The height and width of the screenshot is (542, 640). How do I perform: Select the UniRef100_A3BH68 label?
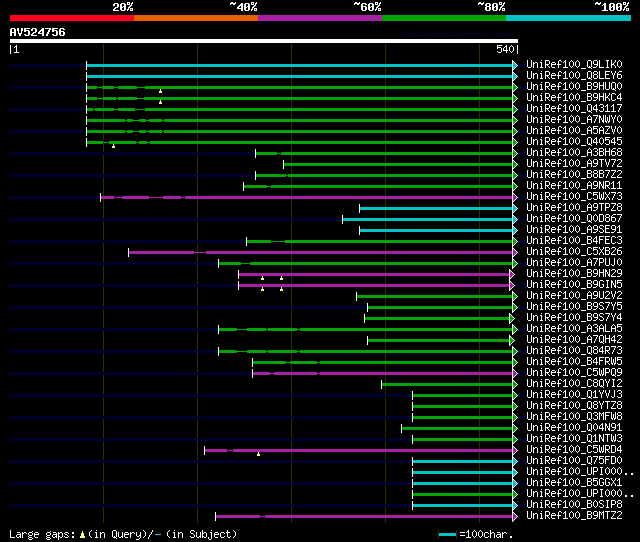574,153
